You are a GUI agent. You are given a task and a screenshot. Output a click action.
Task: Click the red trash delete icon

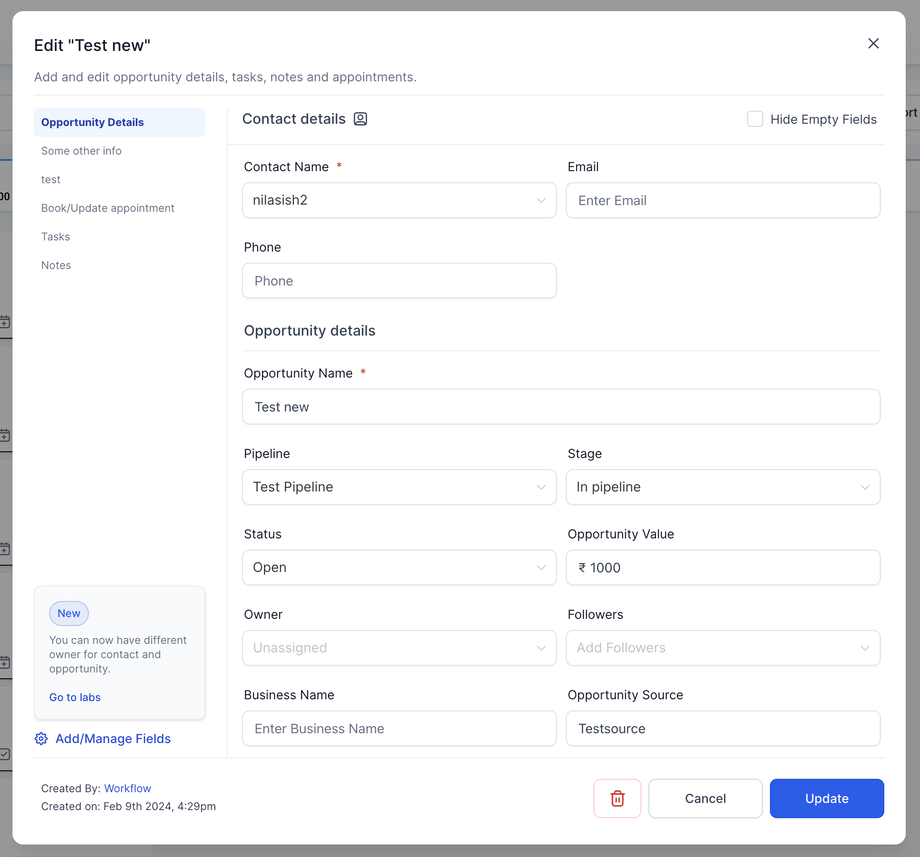(x=617, y=798)
